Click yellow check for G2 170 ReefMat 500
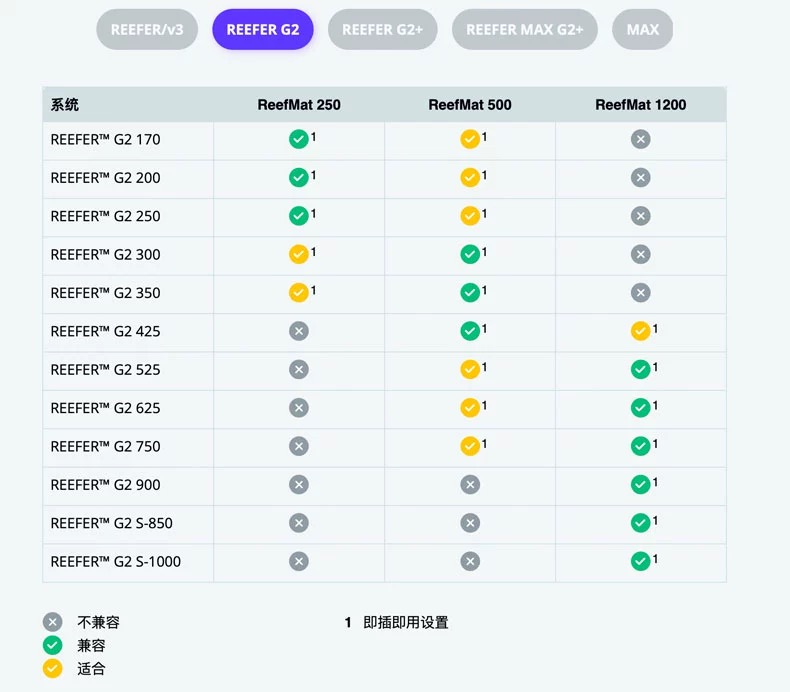This screenshot has width=790, height=692. tap(470, 140)
